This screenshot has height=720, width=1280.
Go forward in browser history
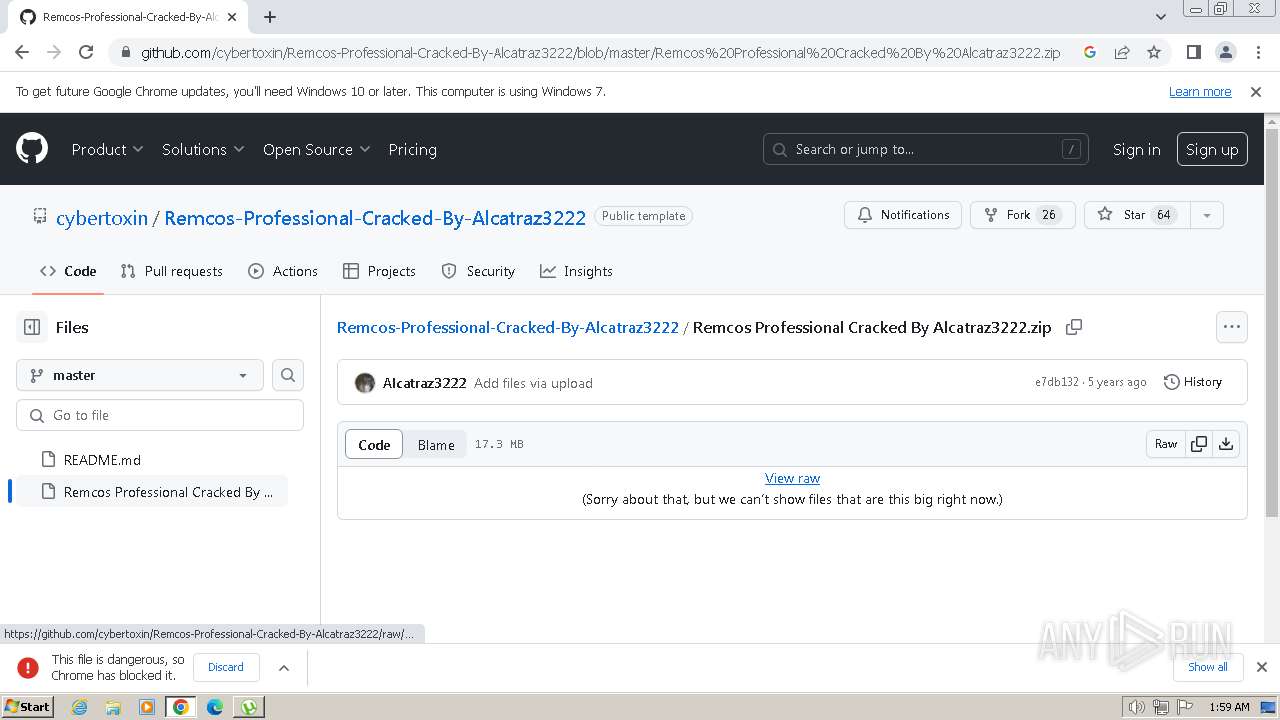(x=54, y=52)
